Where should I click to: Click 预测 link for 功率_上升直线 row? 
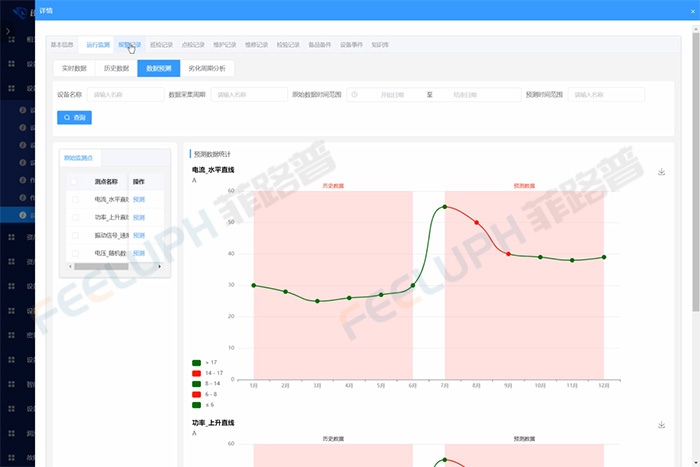coord(139,217)
